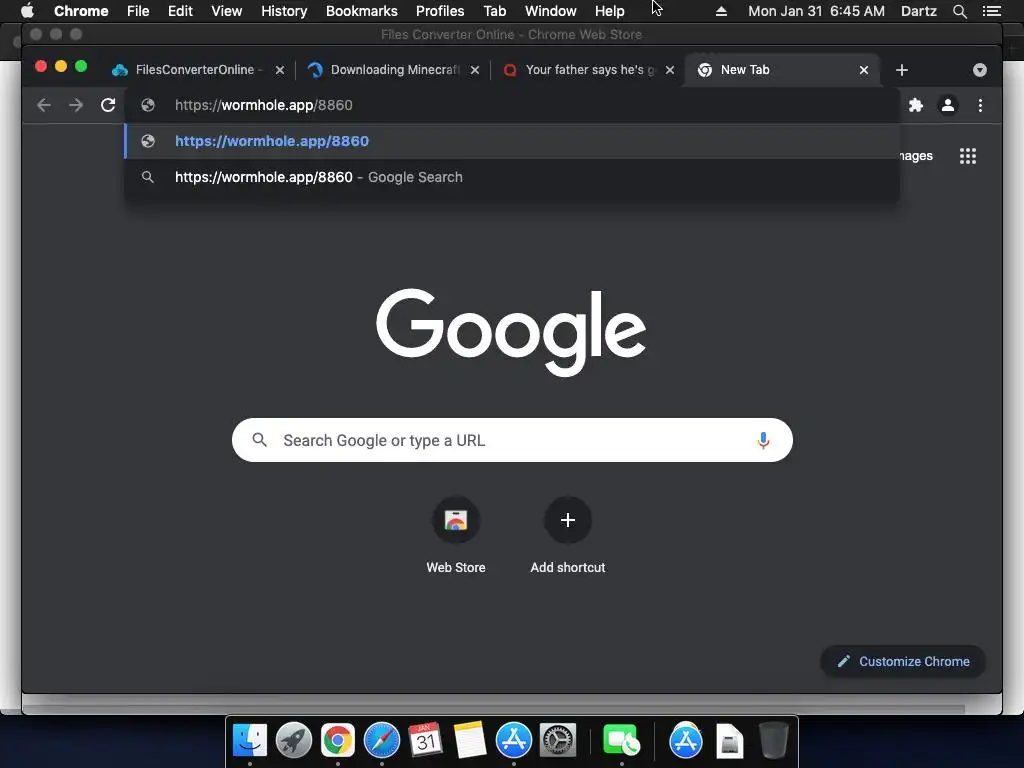Open the Chrome application menu
This screenshot has width=1024, height=768.
[x=81, y=11]
